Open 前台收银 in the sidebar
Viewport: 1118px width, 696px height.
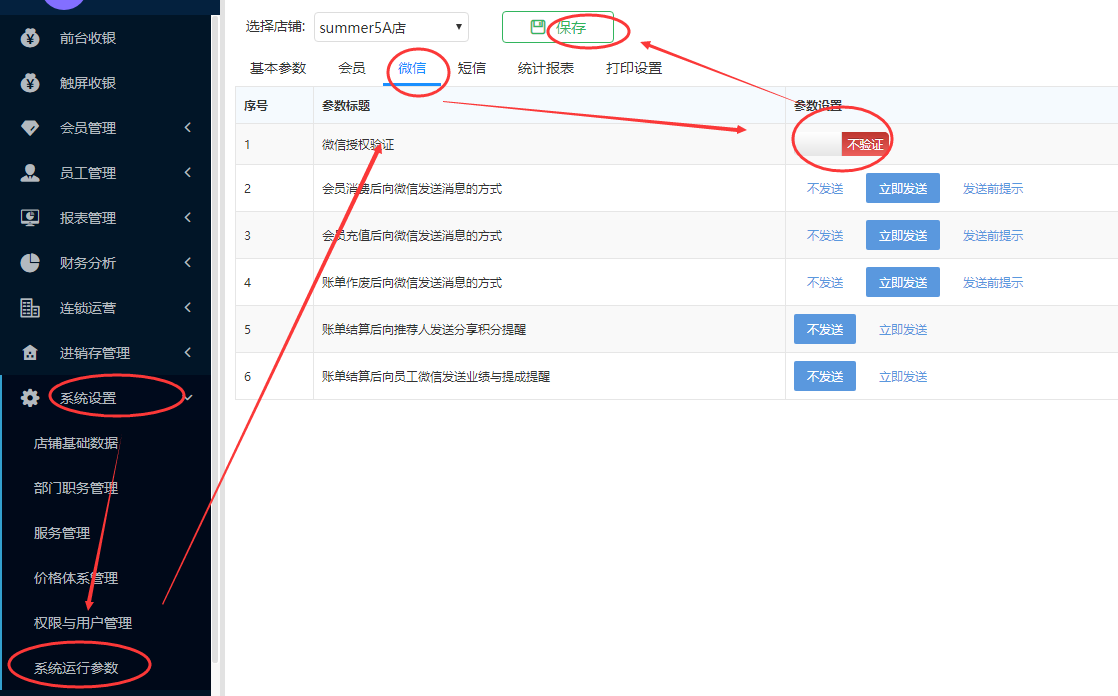(88, 38)
